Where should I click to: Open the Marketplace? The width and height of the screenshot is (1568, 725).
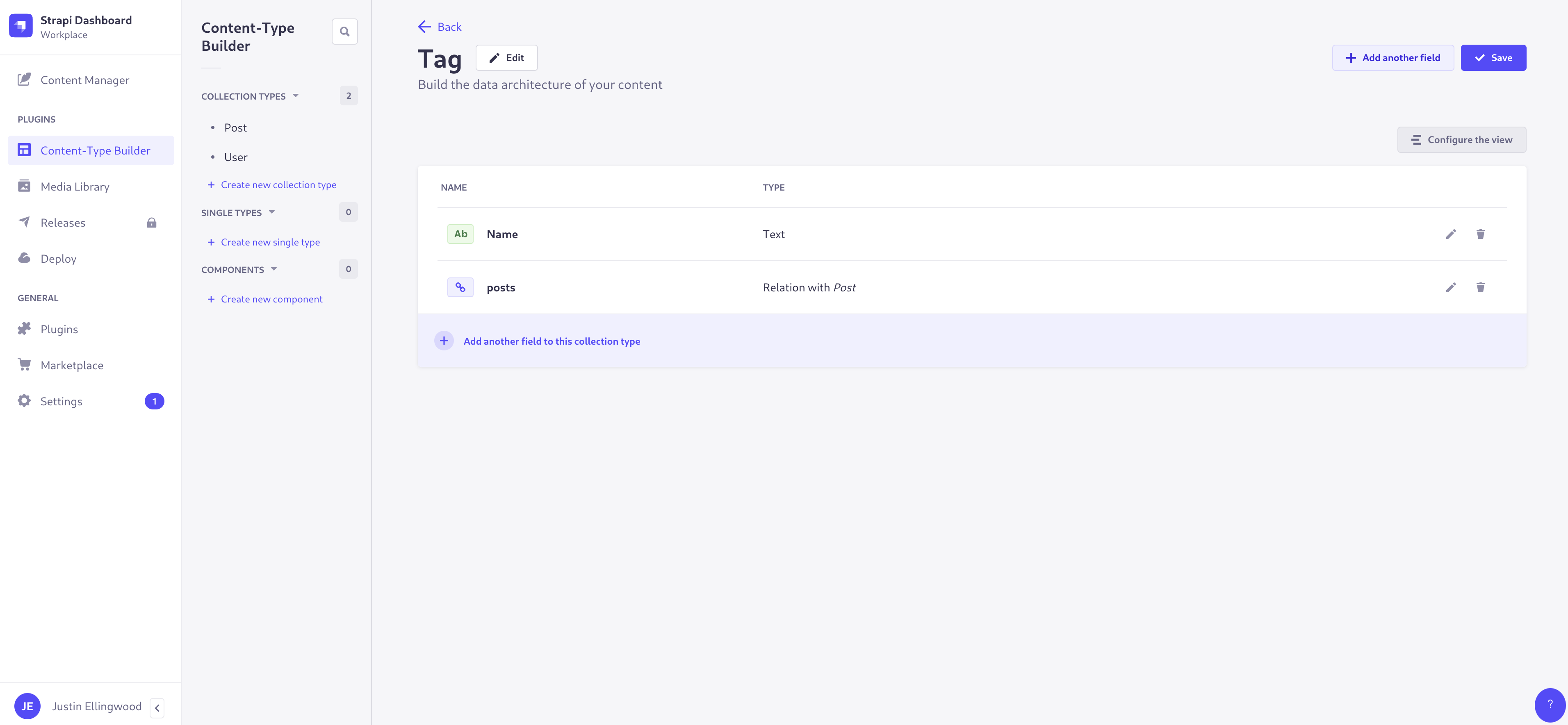click(x=71, y=364)
